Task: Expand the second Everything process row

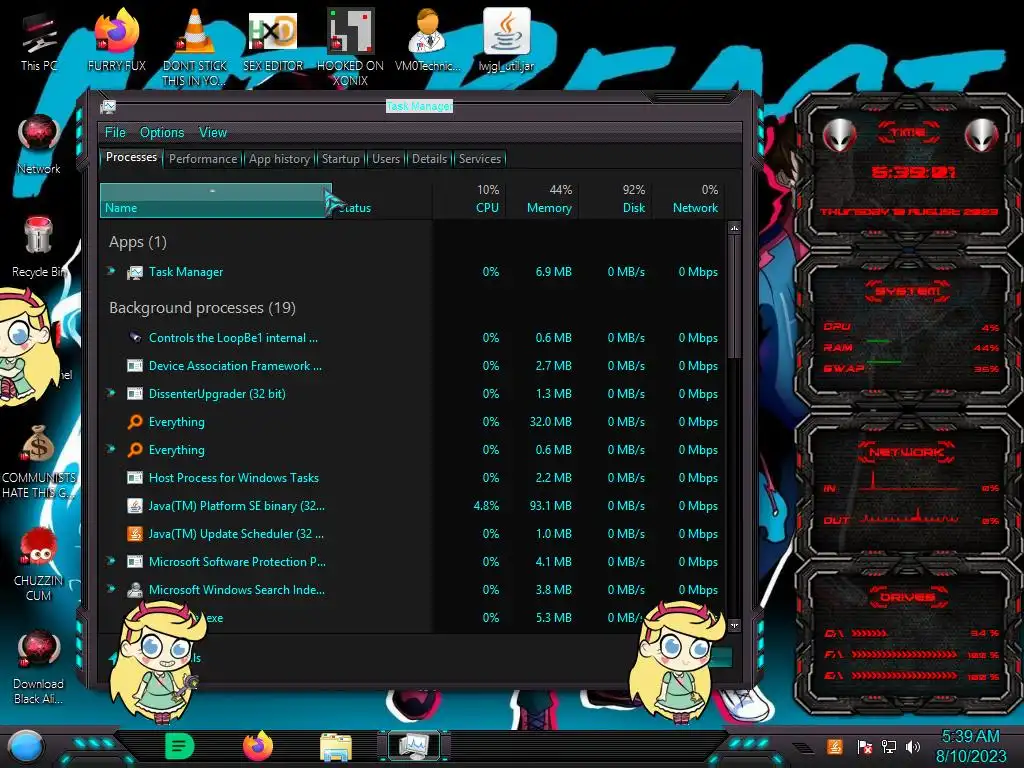Action: coord(111,449)
